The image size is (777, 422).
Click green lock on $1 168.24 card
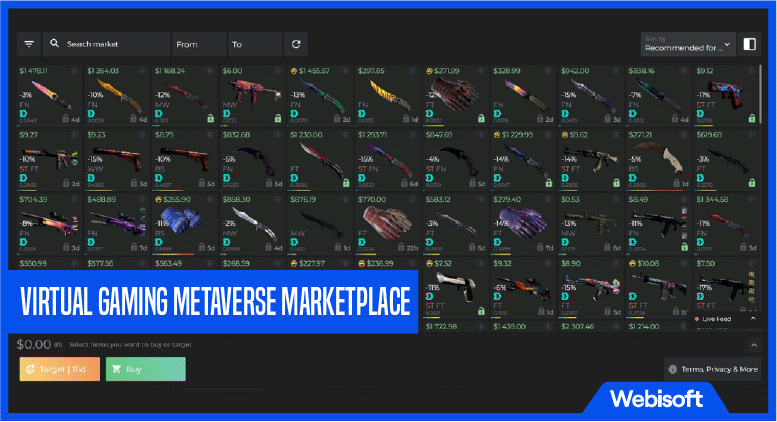tap(211, 118)
